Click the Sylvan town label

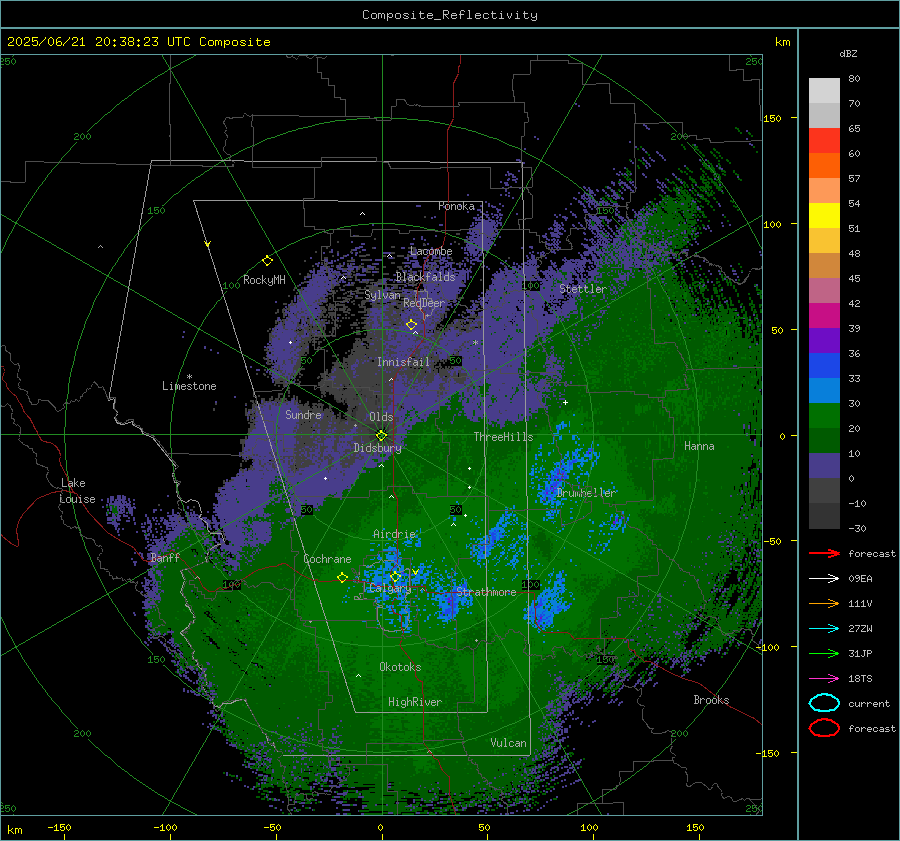click(382, 295)
